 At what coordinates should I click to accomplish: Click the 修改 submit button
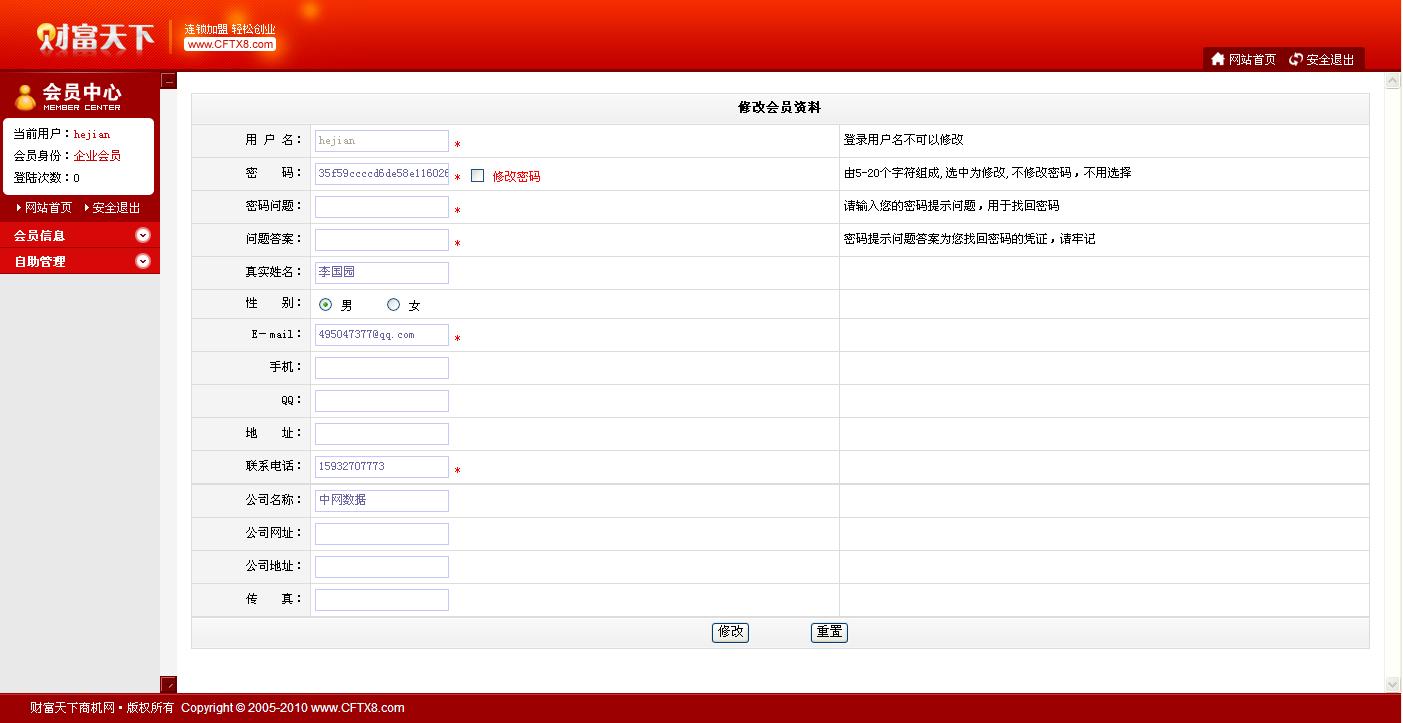coord(730,632)
